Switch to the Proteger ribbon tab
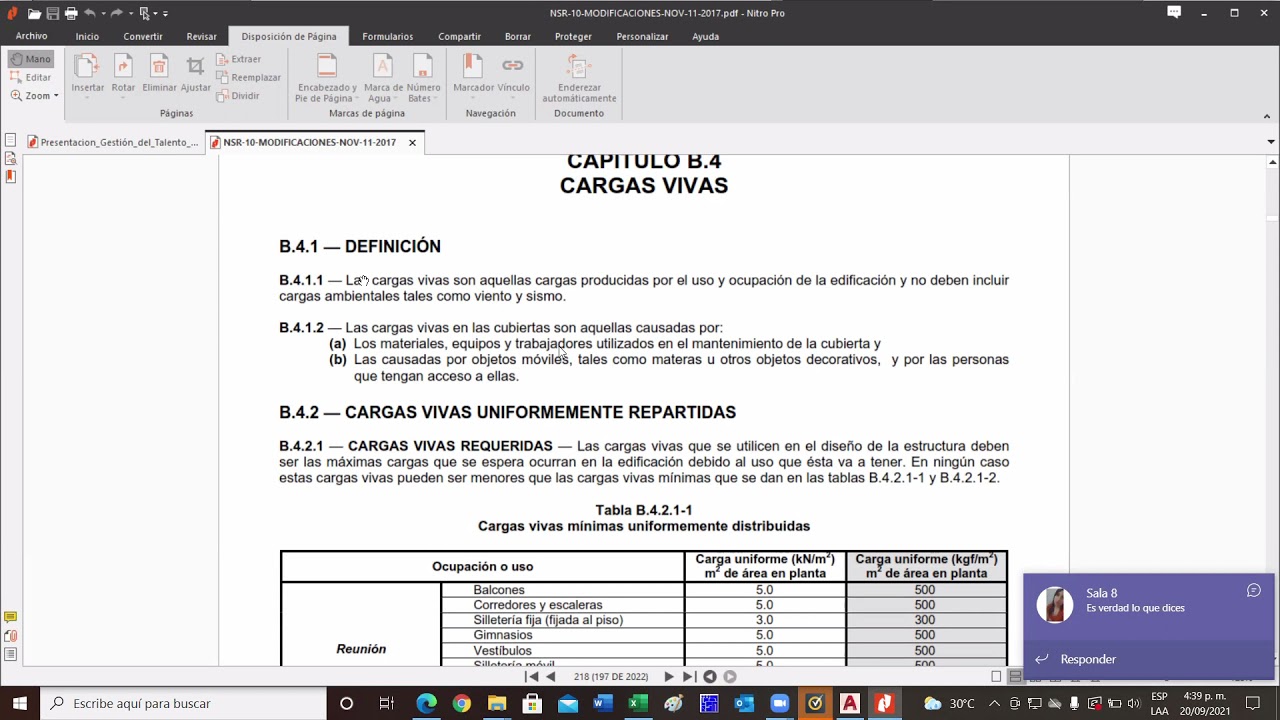The width and height of the screenshot is (1280, 720). 573,36
